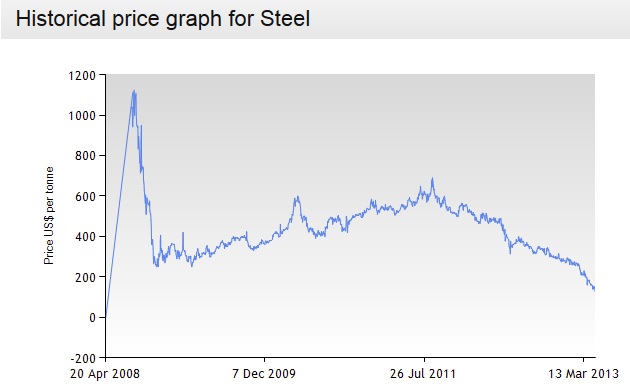This screenshot has height=384, width=630.
Task: Select the 26 Jul 2011 date label
Action: point(423,374)
